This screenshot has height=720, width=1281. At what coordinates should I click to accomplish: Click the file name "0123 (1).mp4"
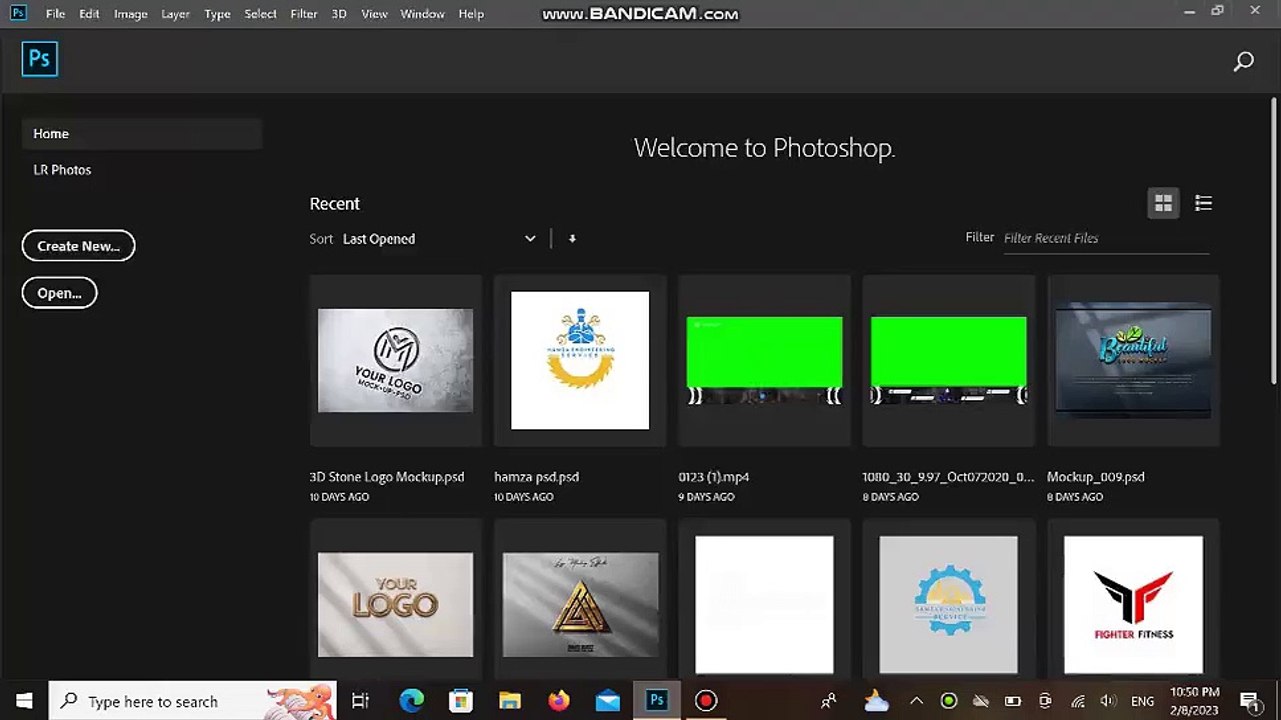pos(714,477)
